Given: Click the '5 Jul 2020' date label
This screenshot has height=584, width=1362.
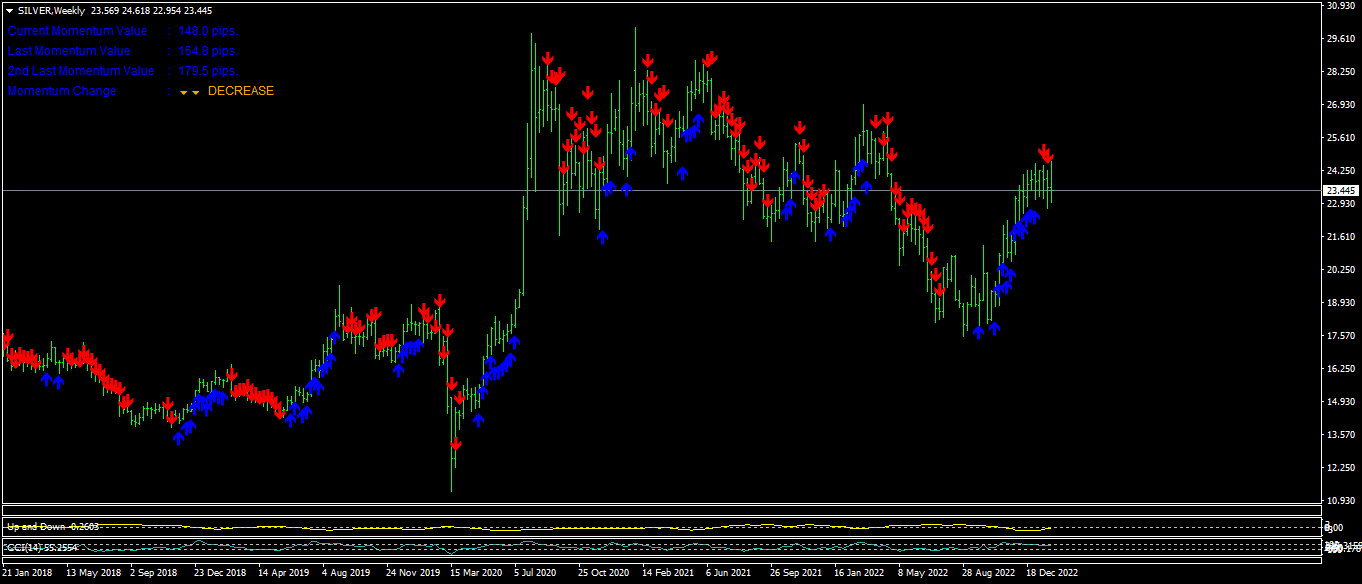Looking at the screenshot, I should [x=536, y=573].
